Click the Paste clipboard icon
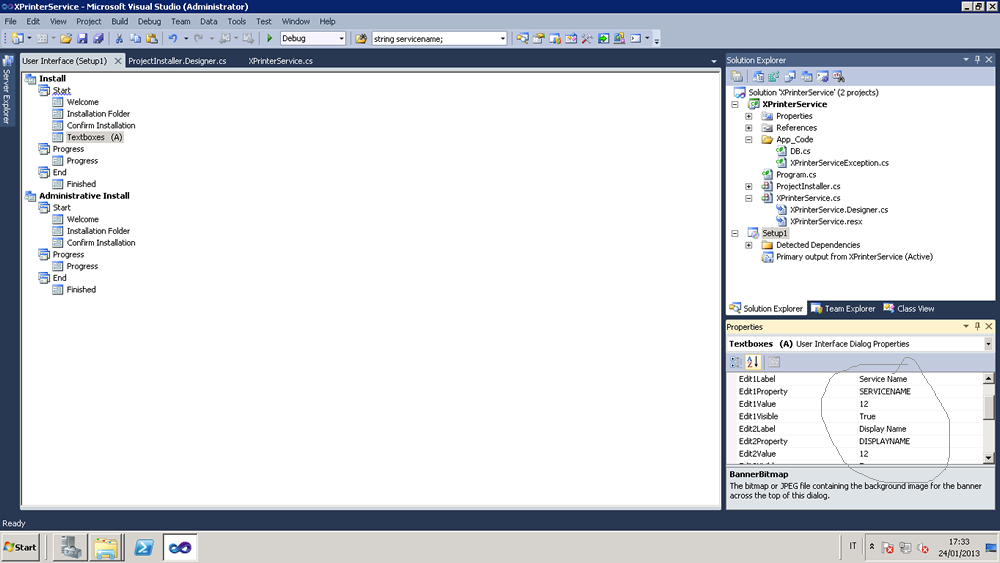 [152, 38]
